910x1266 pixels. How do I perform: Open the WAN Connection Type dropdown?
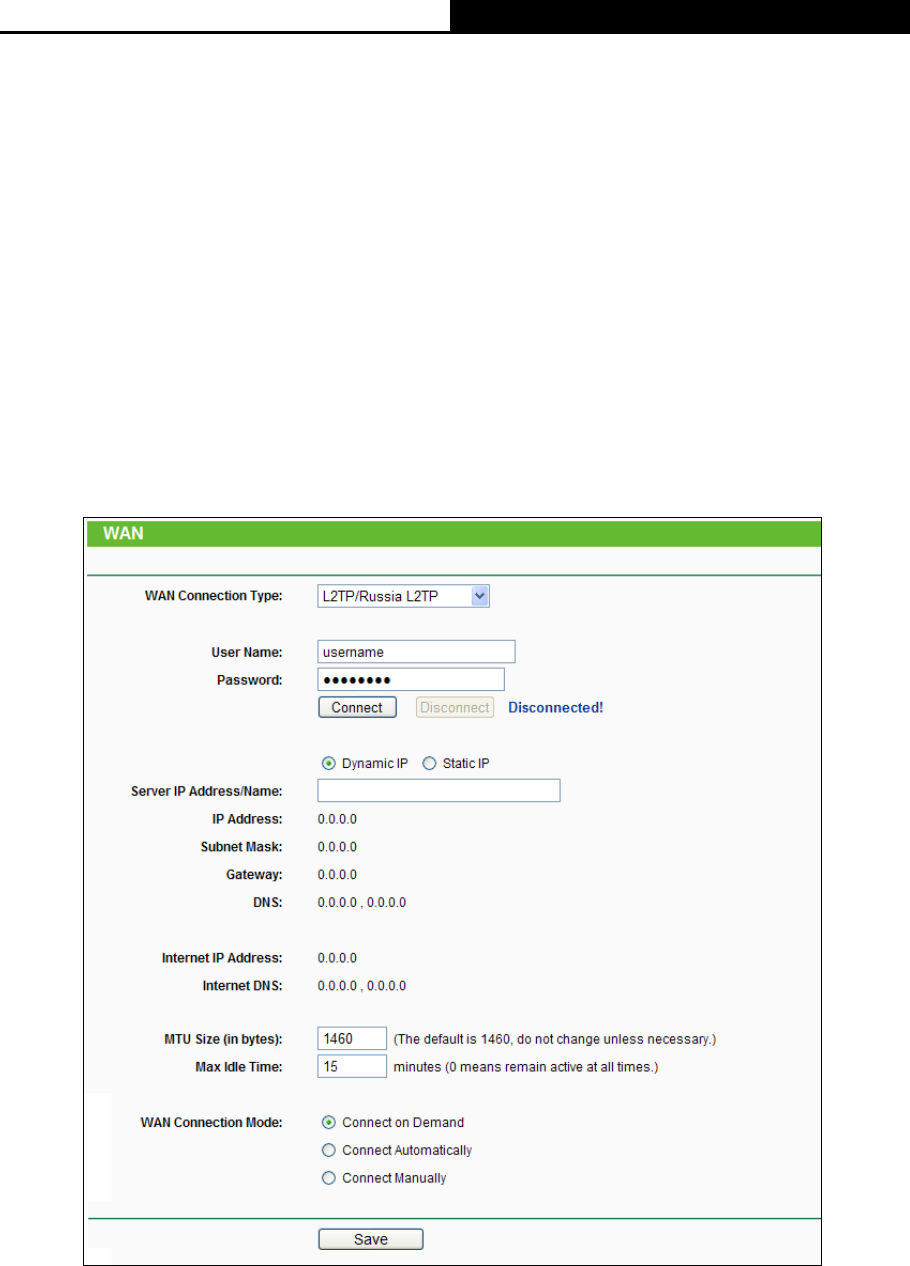[403, 597]
